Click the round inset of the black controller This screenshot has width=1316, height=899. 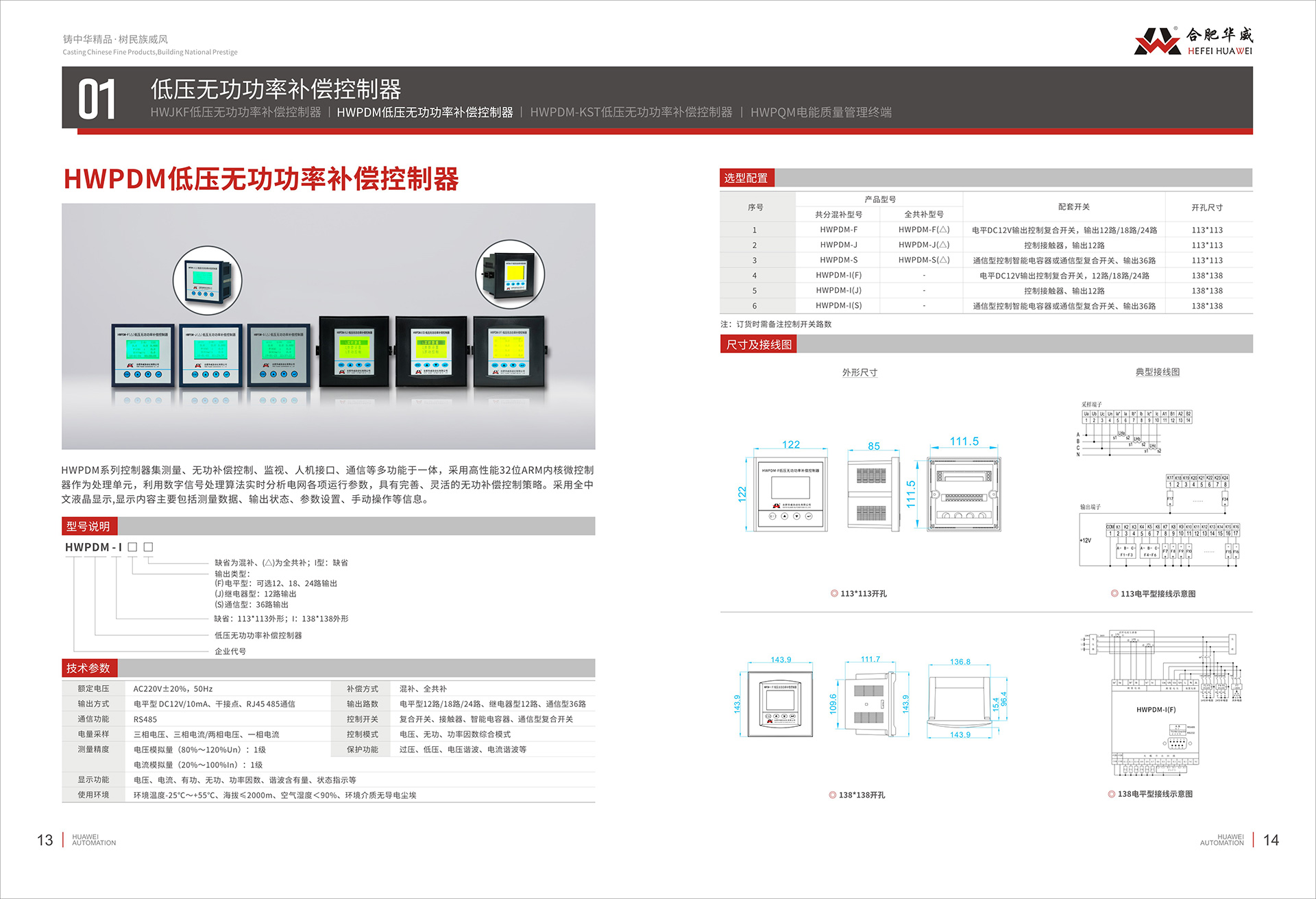click(x=510, y=274)
